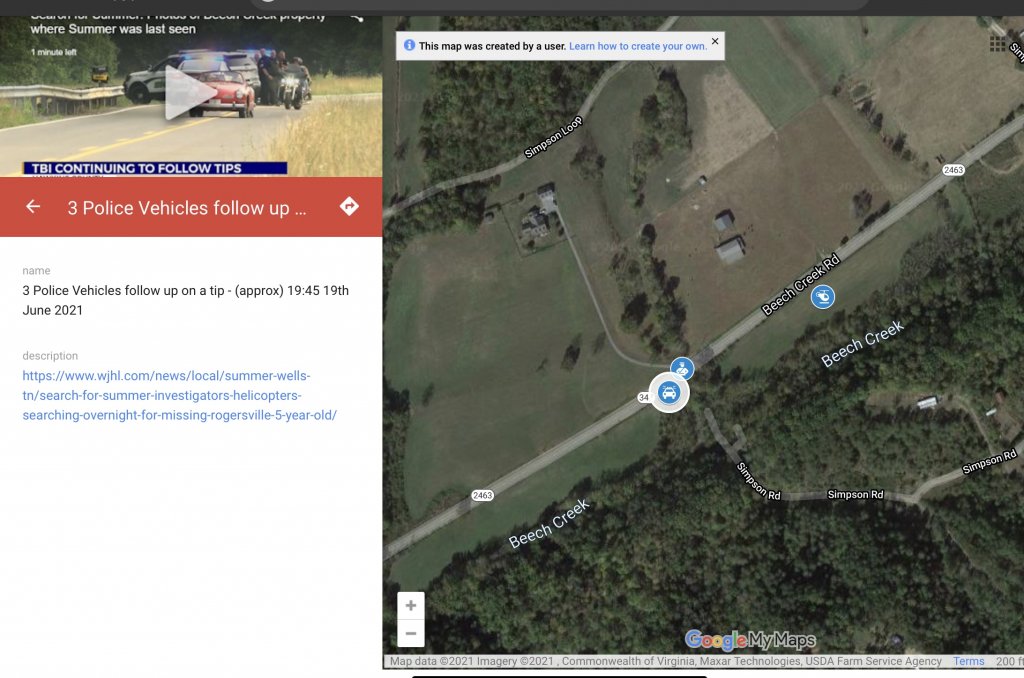Screen dimensions: 1024x678
Task: Click the Simpson Loop road label
Action: click(x=553, y=137)
